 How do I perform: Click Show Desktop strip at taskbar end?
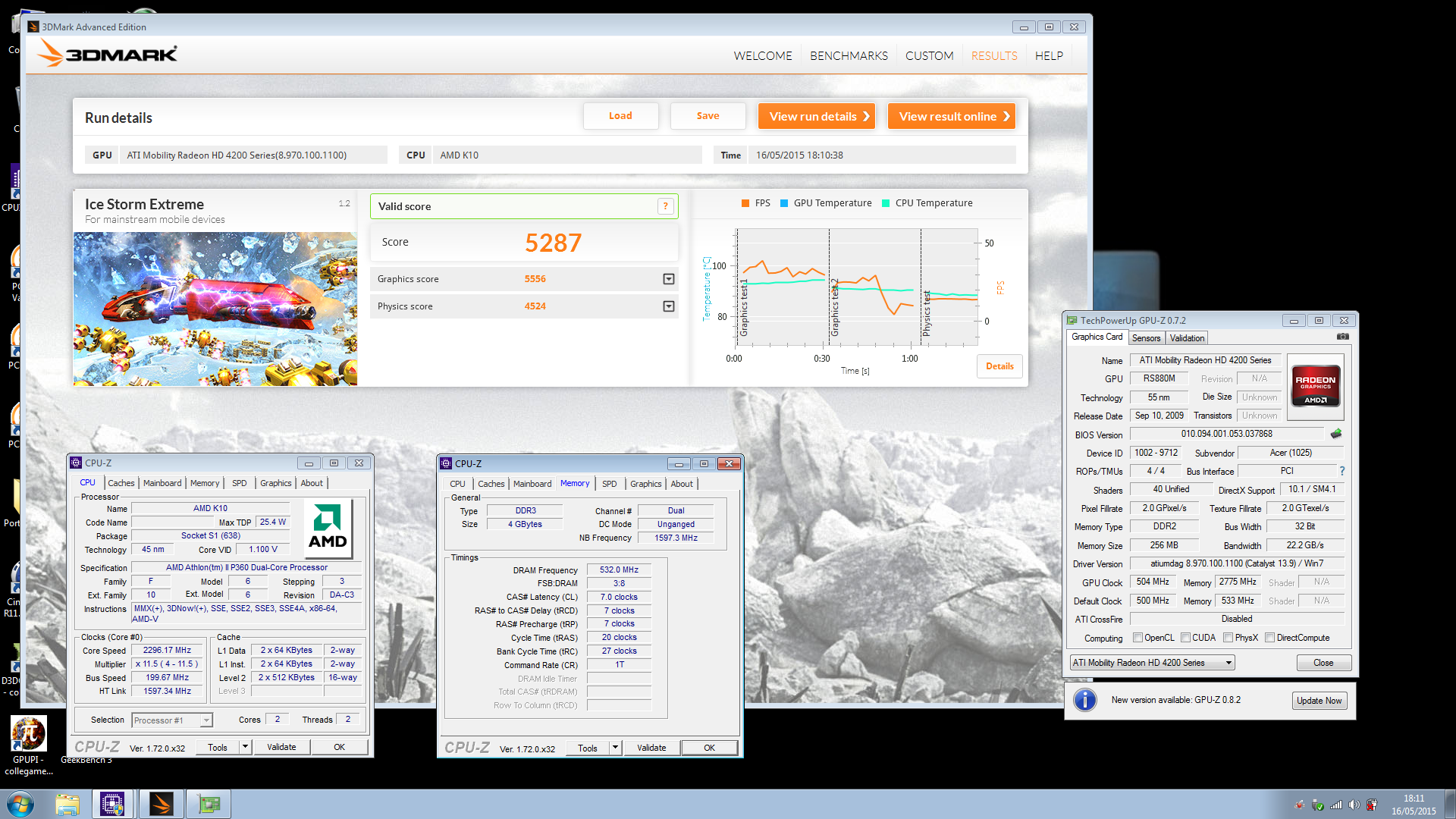click(1450, 804)
